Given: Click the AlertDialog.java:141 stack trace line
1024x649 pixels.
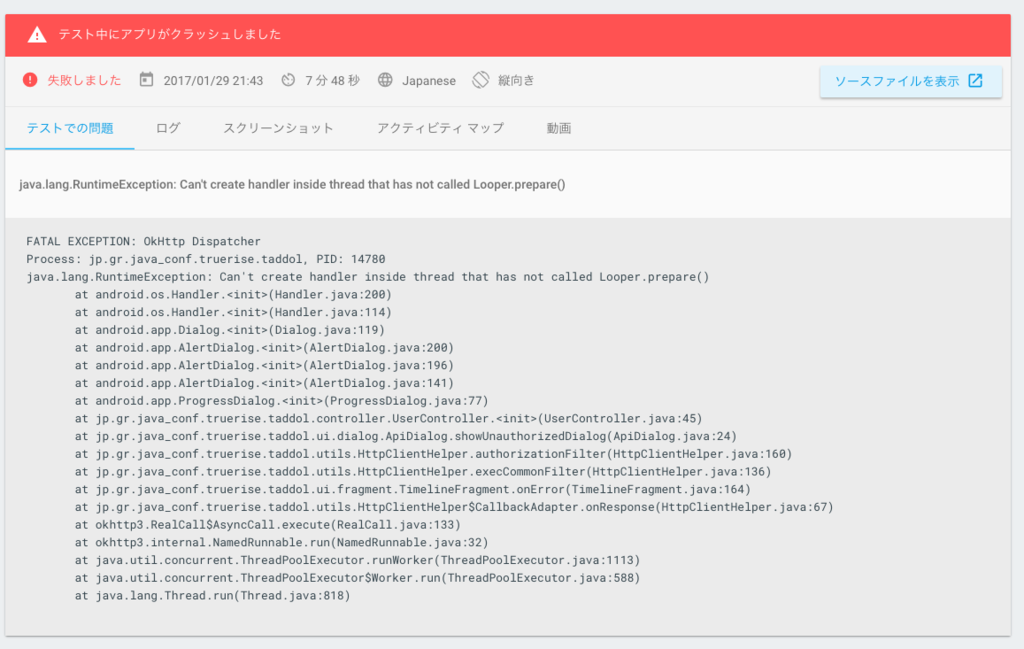Looking at the screenshot, I should click(x=264, y=383).
